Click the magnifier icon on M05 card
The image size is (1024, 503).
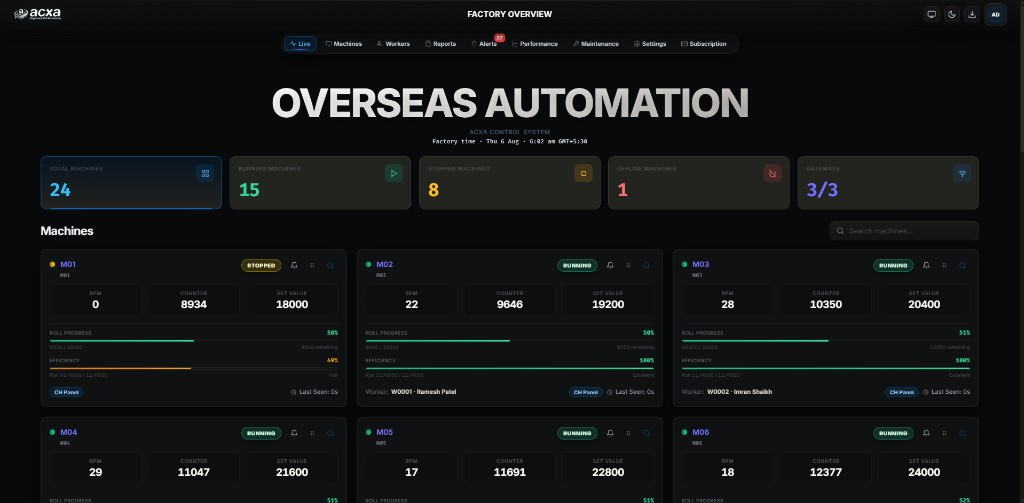click(x=647, y=433)
